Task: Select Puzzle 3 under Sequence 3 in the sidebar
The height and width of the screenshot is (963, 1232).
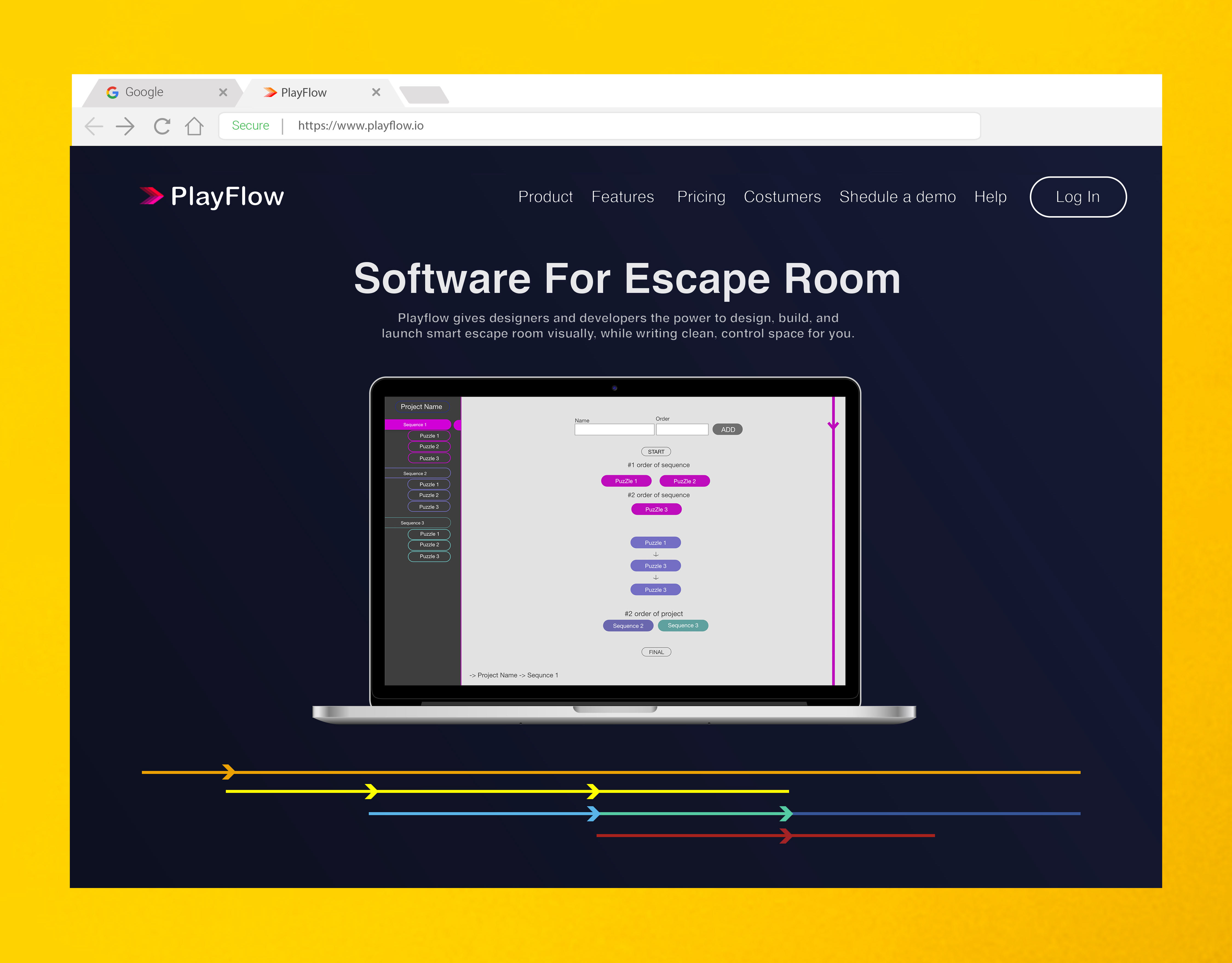Action: pos(429,557)
